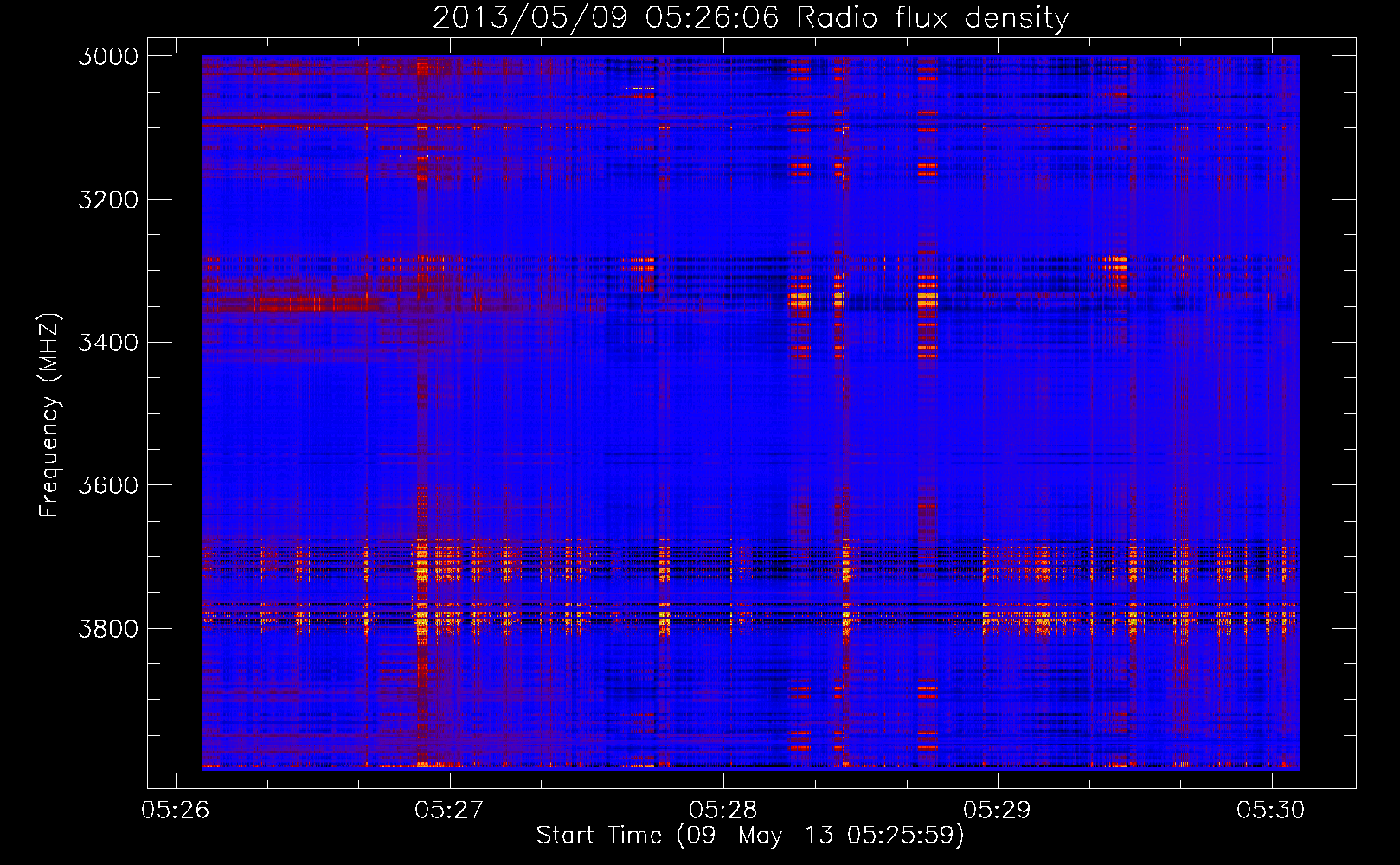Click the 3400 frequency axis label
1400x865 pixels.
[108, 343]
